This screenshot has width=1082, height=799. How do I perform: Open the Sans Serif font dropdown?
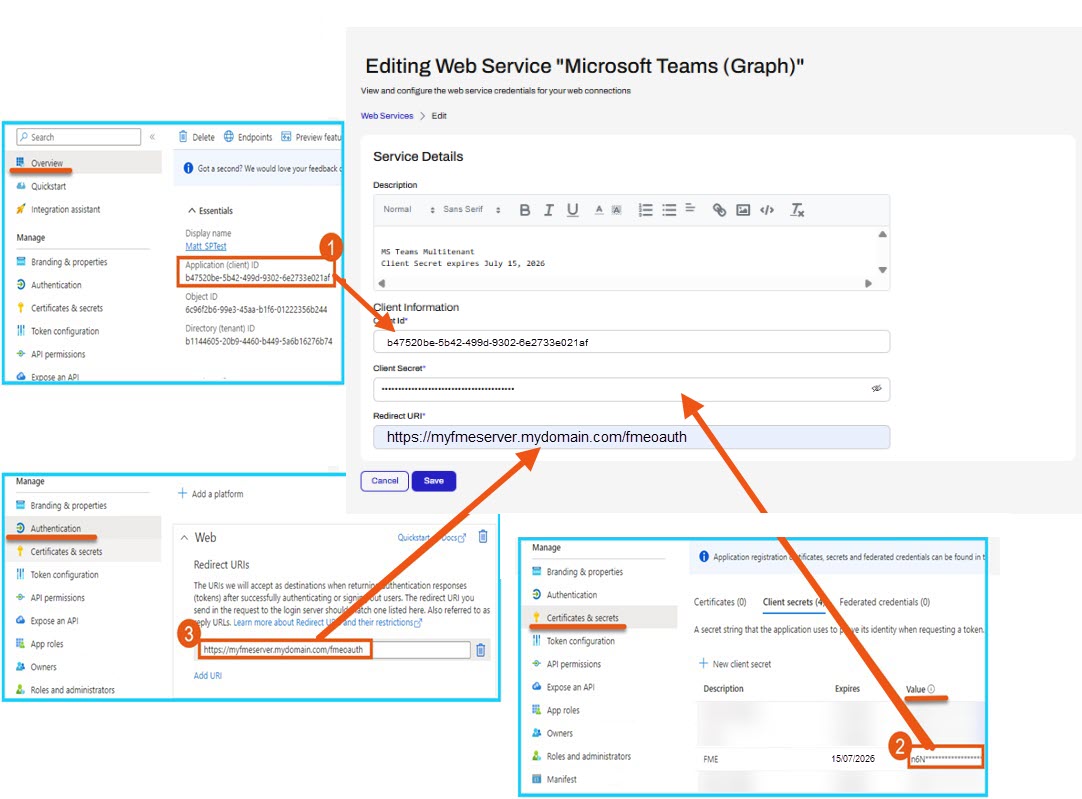[x=471, y=209]
